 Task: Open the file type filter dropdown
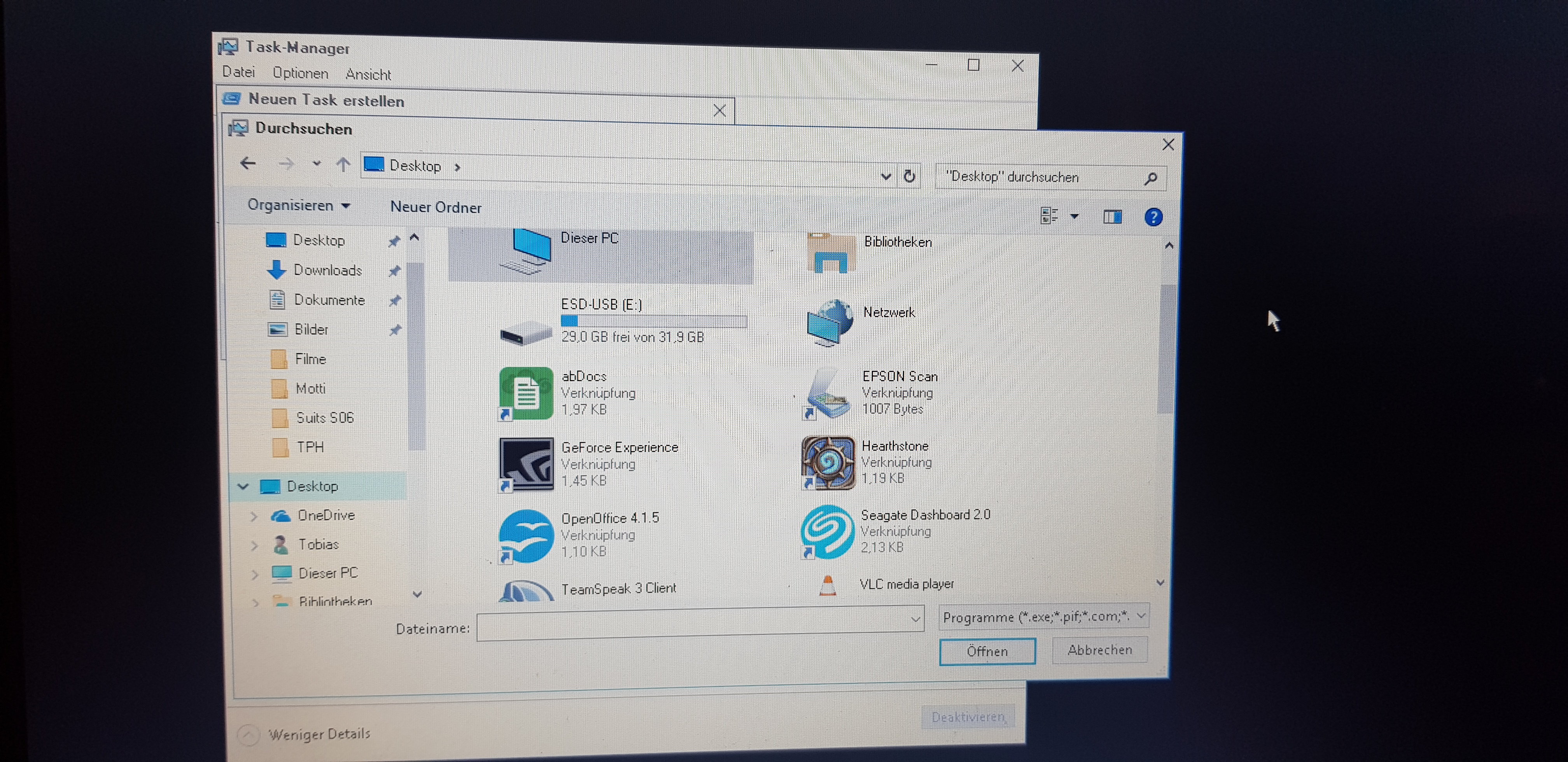pyautogui.click(x=1043, y=617)
